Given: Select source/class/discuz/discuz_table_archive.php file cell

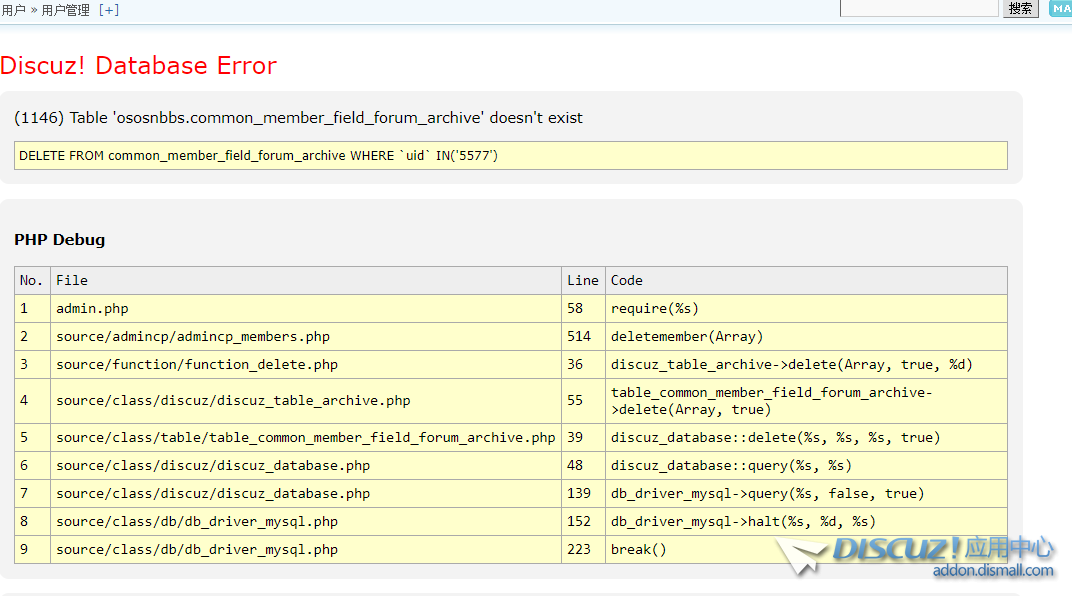Looking at the screenshot, I should 306,401.
